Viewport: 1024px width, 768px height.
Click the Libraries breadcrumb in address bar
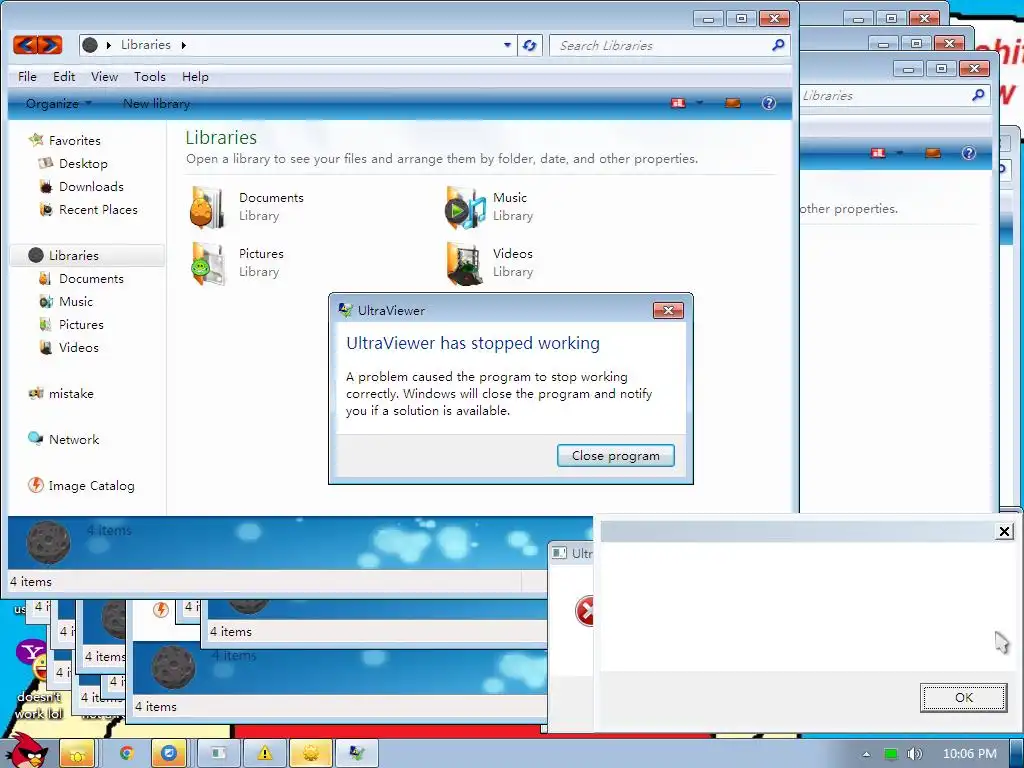(146, 45)
